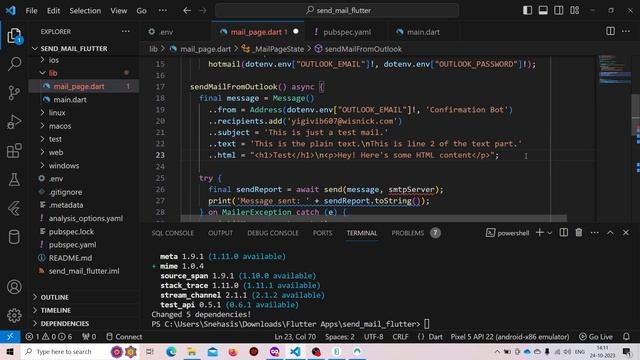Create a new terminal with plus icon
This screenshot has width=640, height=360.
click(539, 233)
